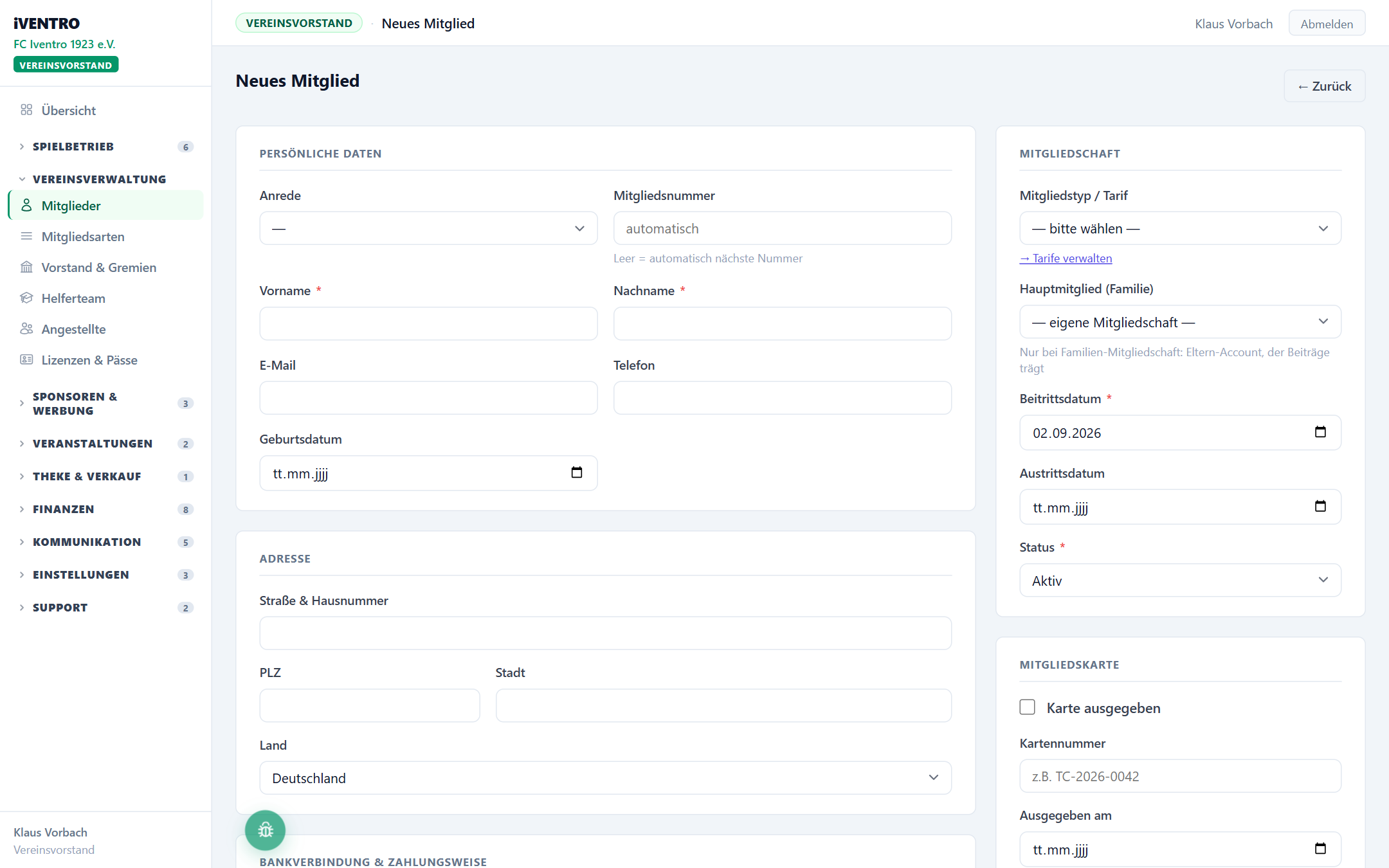
Task: Click the green Vereinsvorstand badge in sidebar
Action: click(66, 65)
